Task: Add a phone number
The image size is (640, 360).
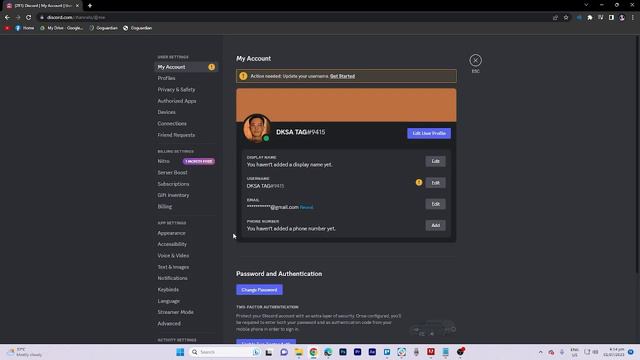Action: click(x=436, y=225)
